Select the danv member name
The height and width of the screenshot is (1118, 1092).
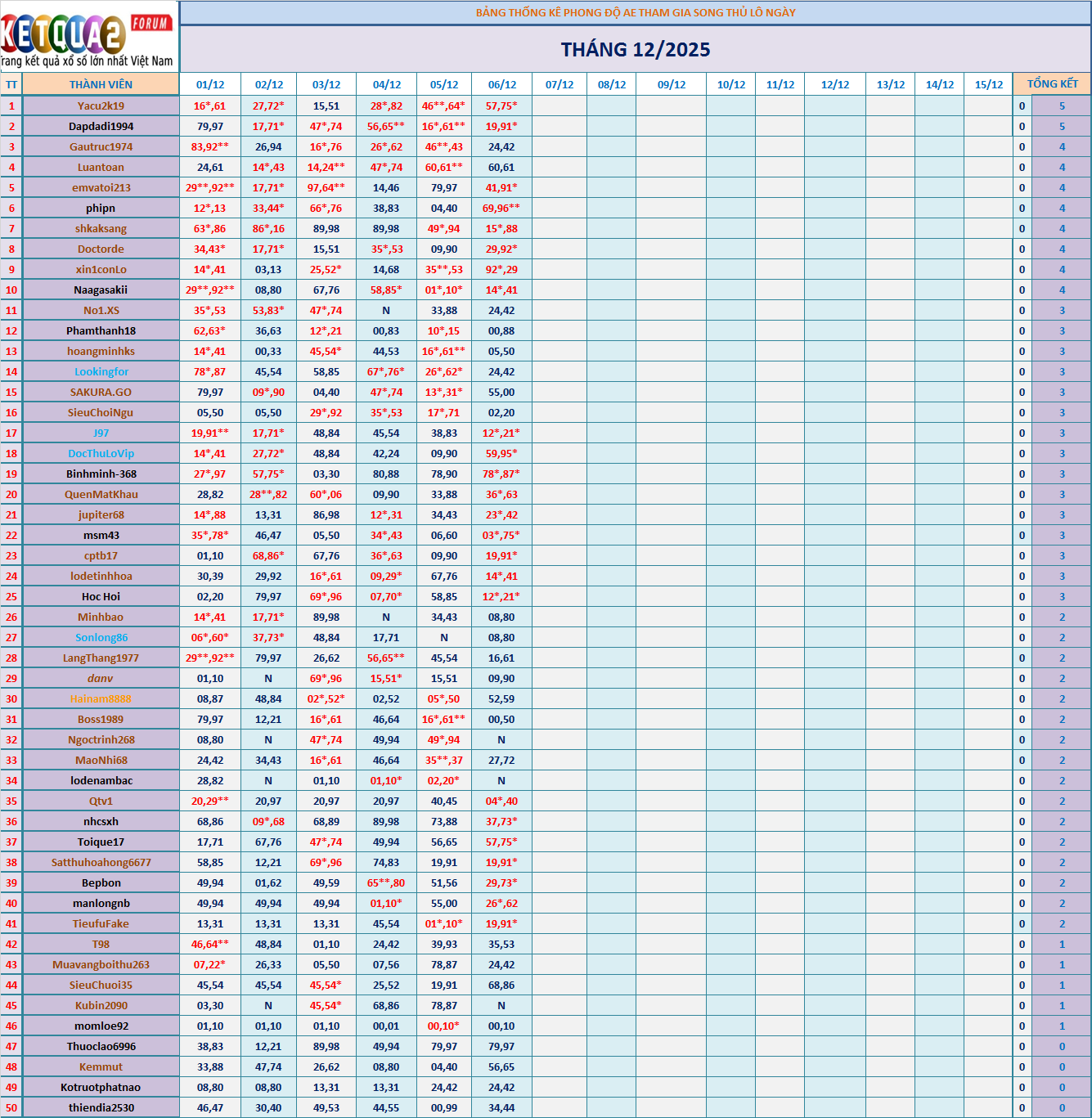click(101, 678)
